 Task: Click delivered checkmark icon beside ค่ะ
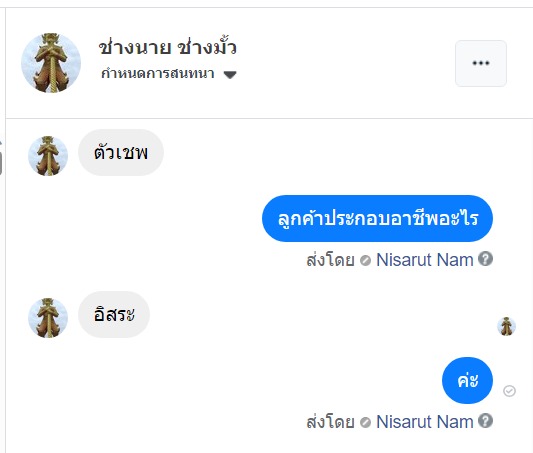pos(509,391)
